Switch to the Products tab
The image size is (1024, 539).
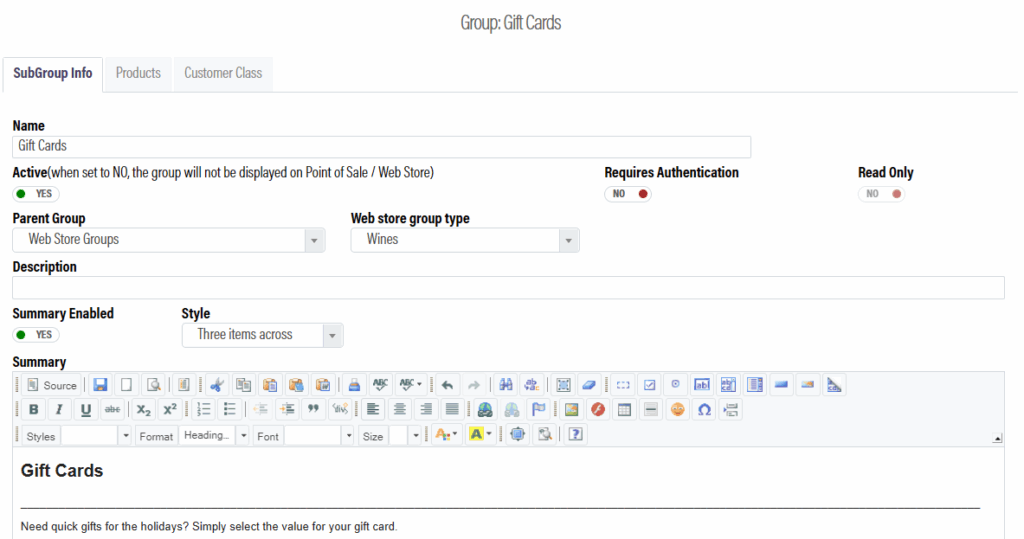138,73
